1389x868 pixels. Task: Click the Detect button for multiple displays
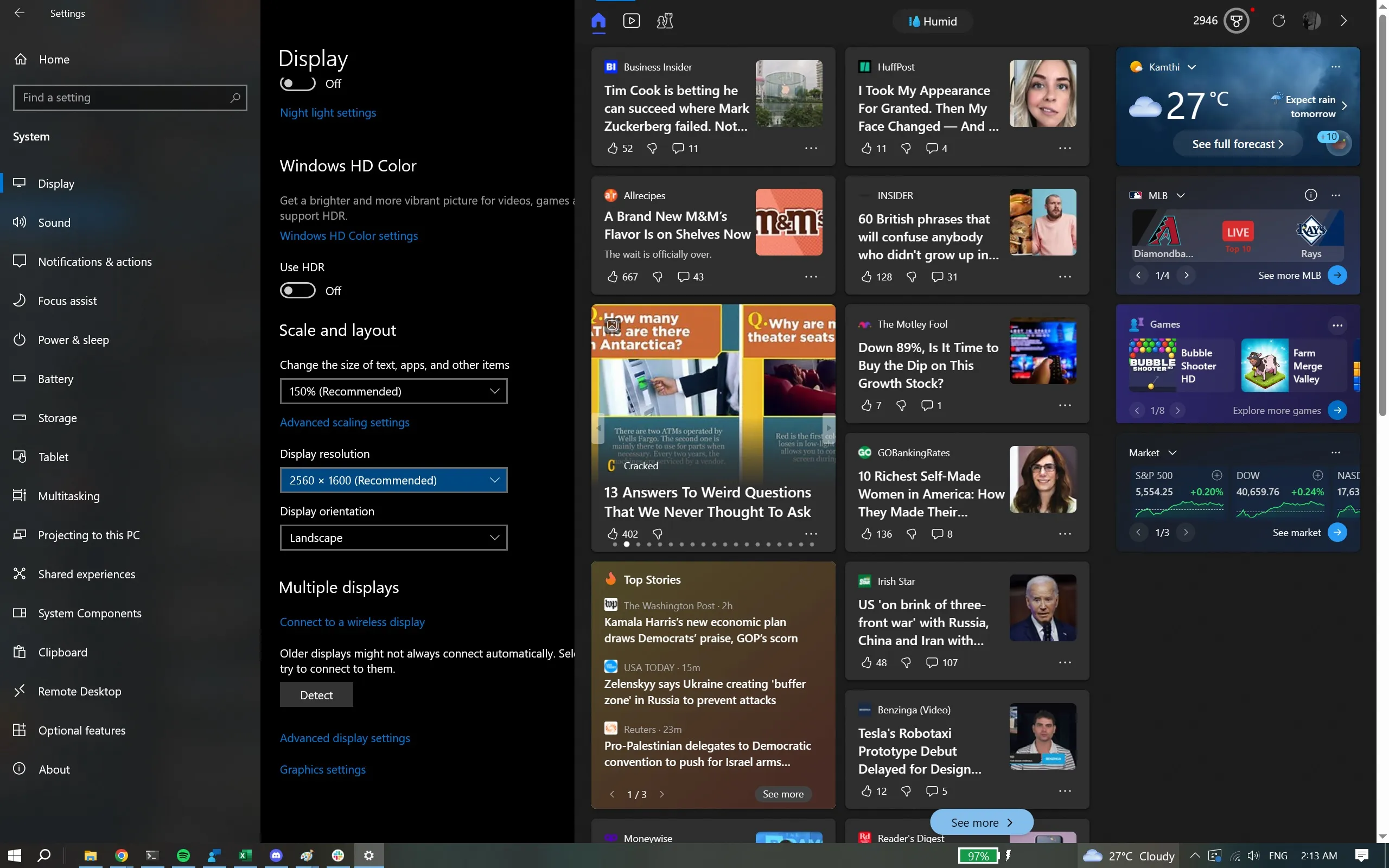316,694
